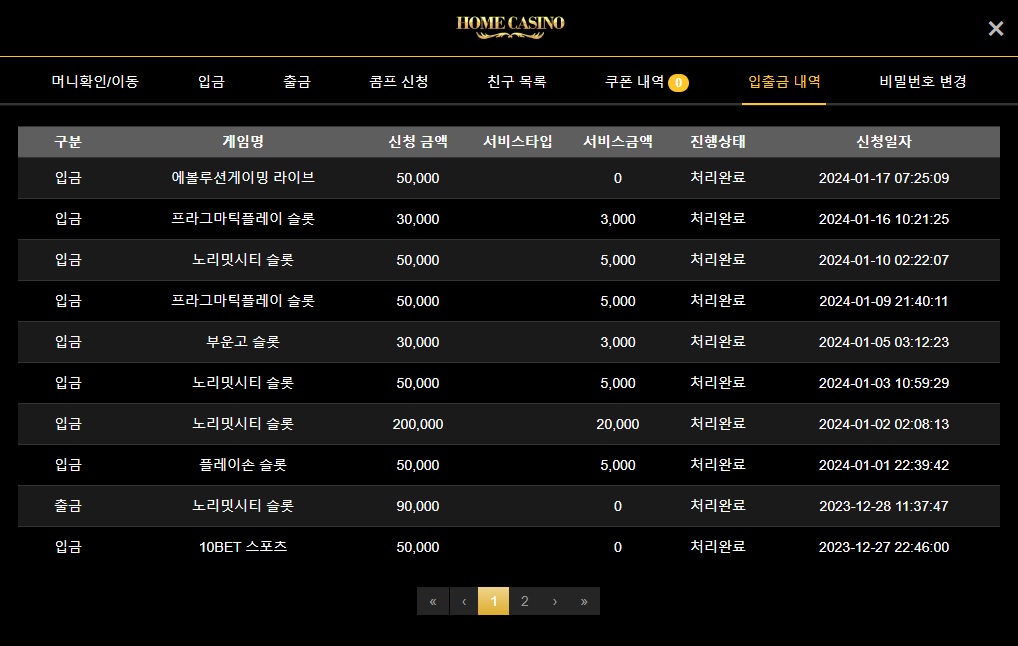Switch to the 입금 tab
1018x646 pixels.
click(x=211, y=81)
